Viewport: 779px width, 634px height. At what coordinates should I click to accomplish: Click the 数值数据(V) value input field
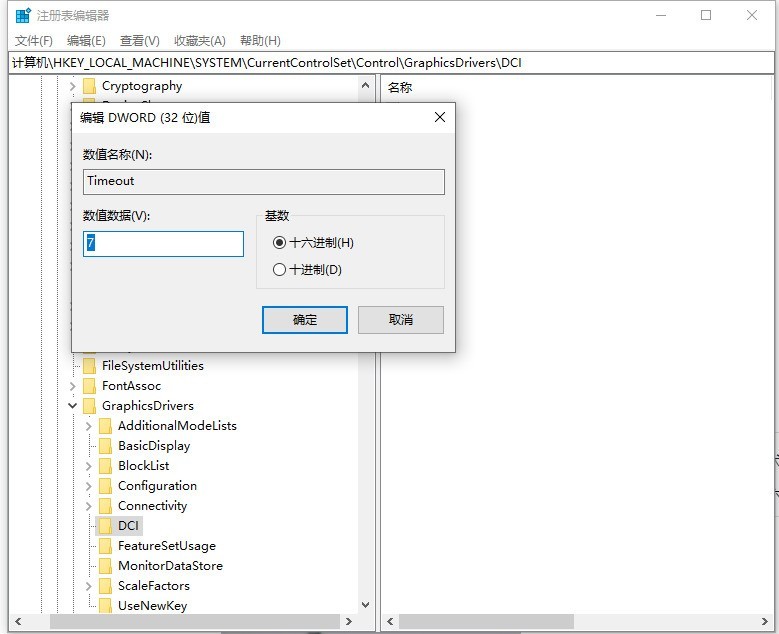point(163,244)
